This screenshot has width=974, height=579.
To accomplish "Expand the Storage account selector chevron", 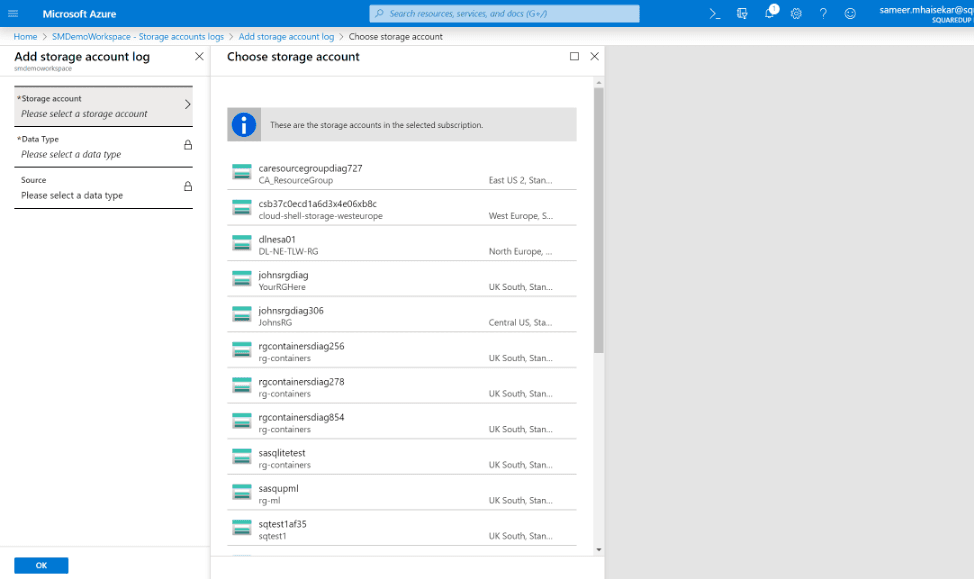I will 186,104.
